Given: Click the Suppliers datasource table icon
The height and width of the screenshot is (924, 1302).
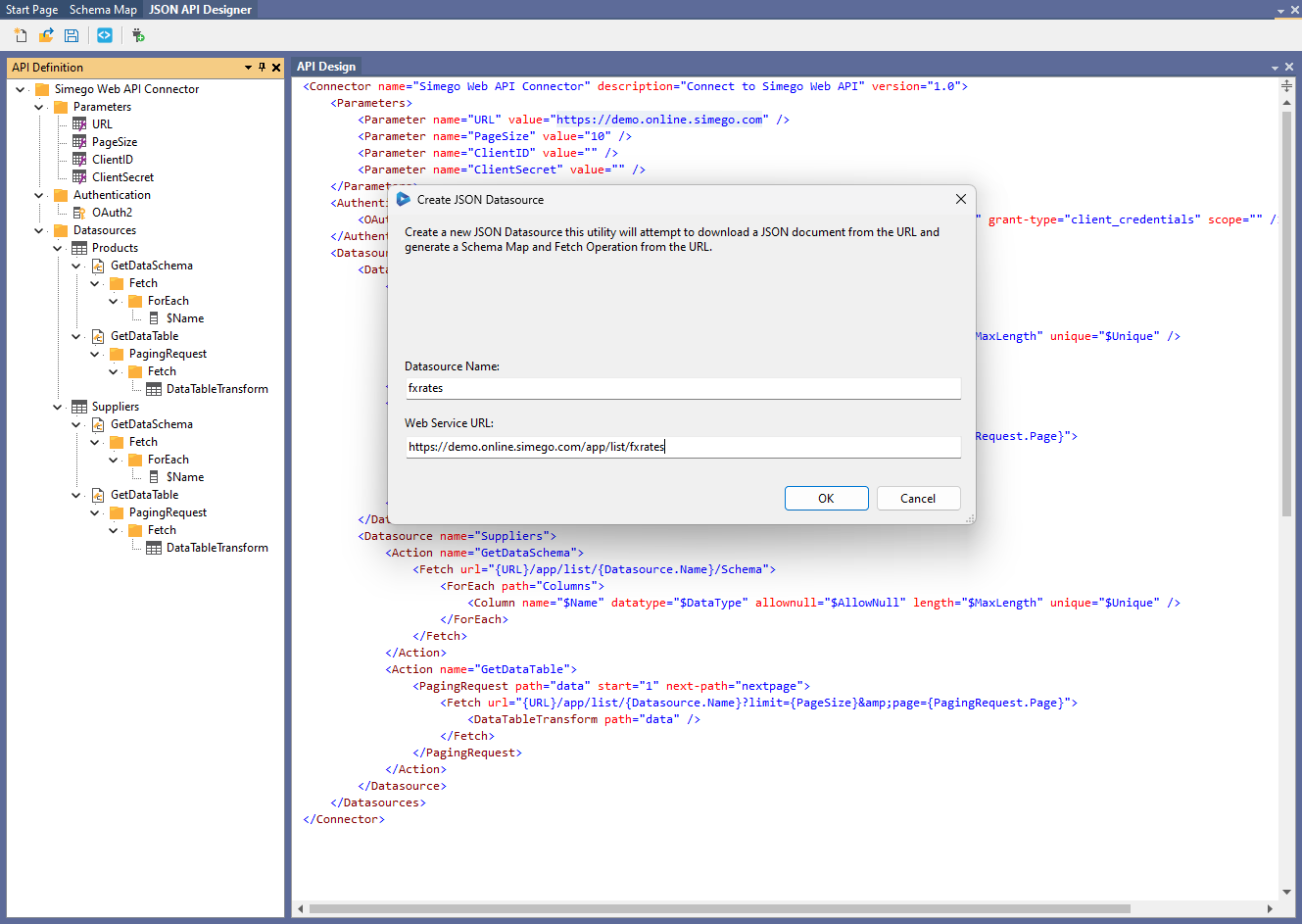Looking at the screenshot, I should click(79, 407).
